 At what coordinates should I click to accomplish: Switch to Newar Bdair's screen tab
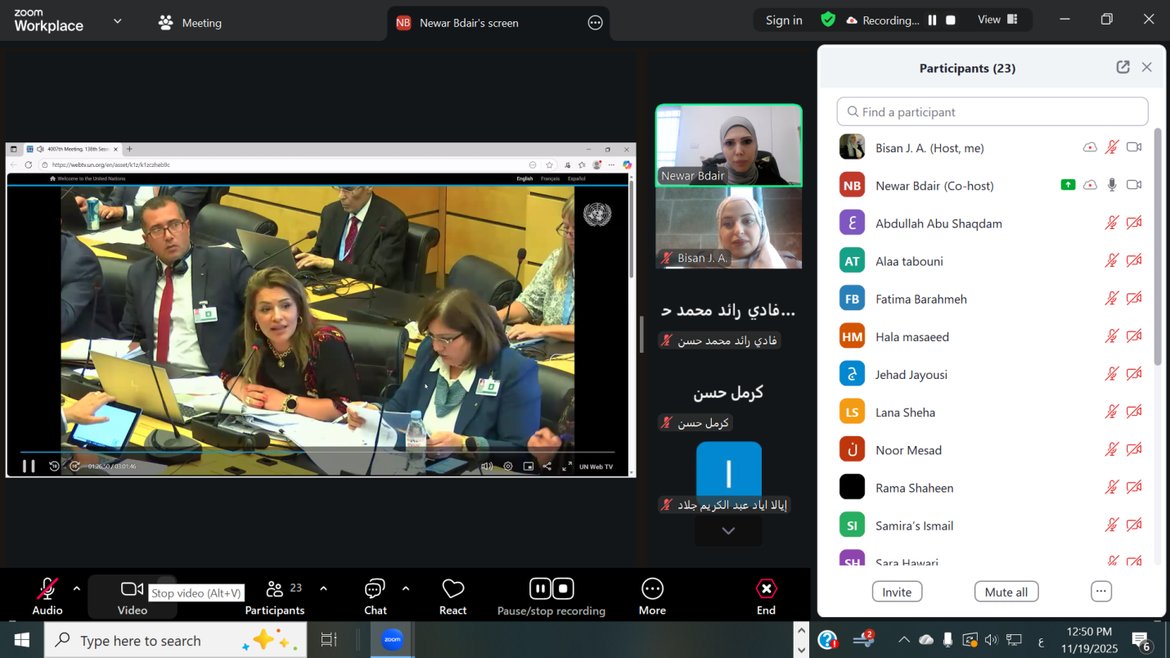pyautogui.click(x=468, y=23)
